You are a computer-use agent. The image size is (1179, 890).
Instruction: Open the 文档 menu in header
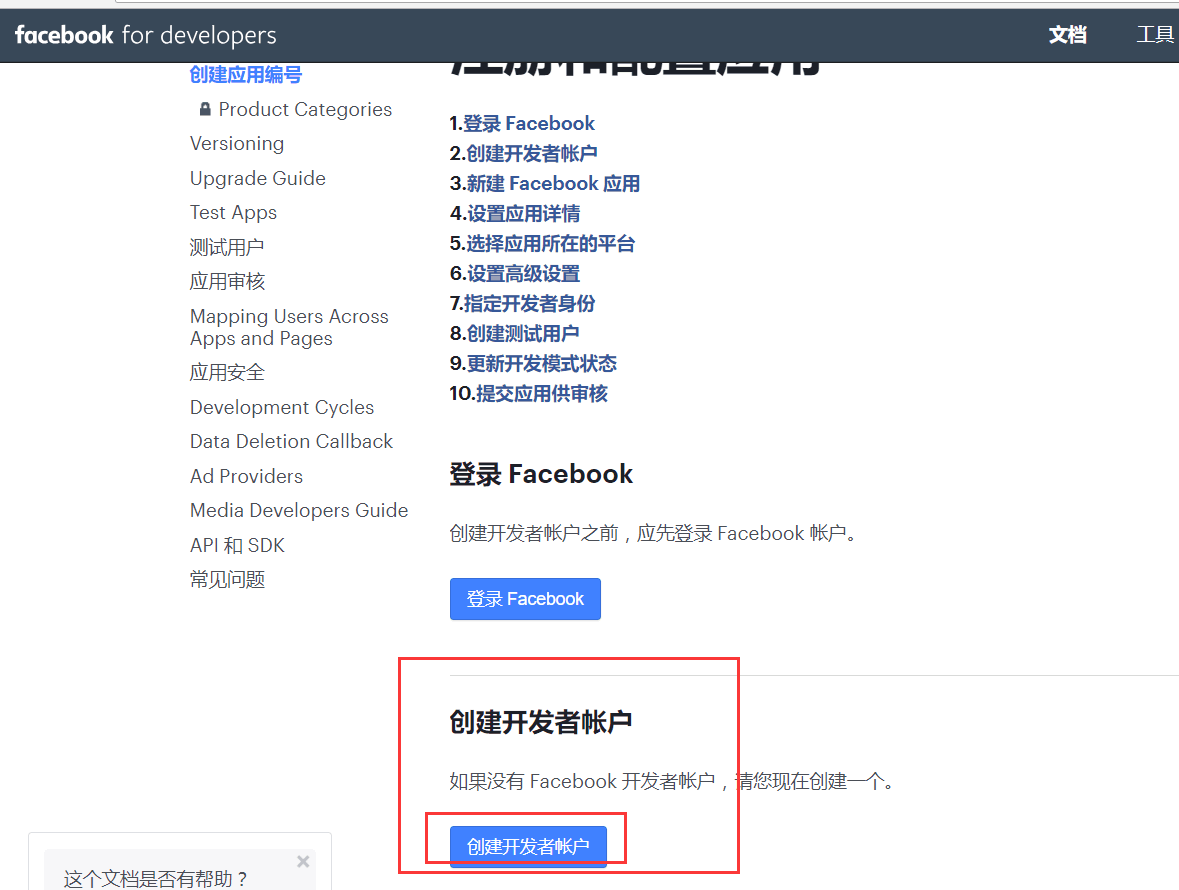[x=1067, y=35]
